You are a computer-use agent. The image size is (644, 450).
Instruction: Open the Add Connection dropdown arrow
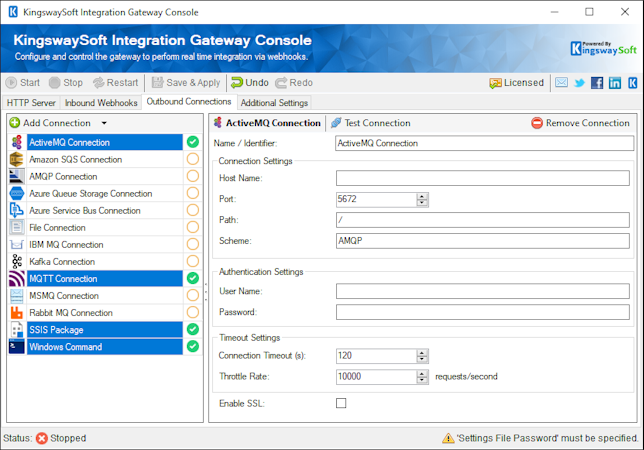[x=103, y=123]
